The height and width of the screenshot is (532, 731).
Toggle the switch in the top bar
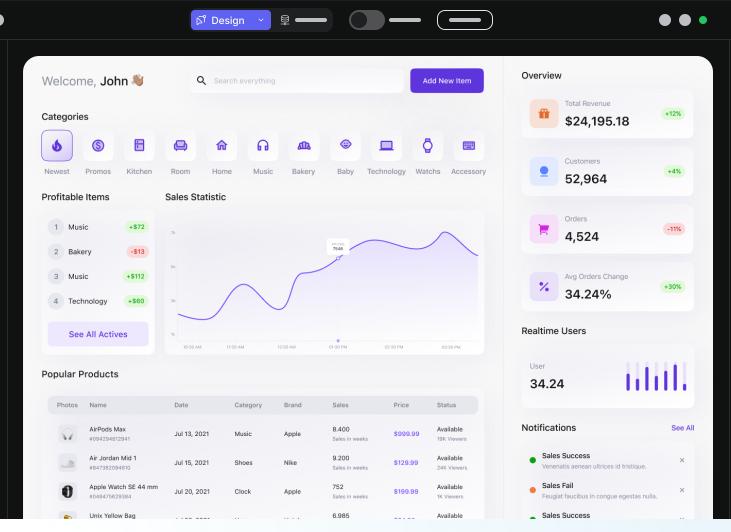pos(367,20)
